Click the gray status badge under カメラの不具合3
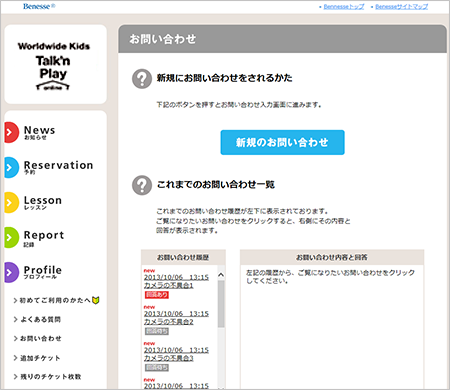450x390 pixels. point(157,367)
